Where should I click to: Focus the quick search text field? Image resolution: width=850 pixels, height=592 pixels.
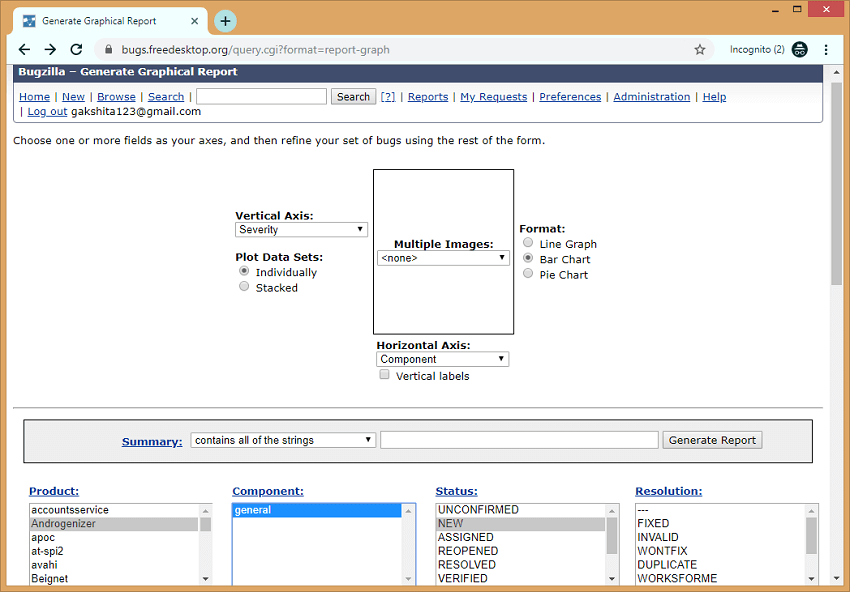tap(261, 96)
